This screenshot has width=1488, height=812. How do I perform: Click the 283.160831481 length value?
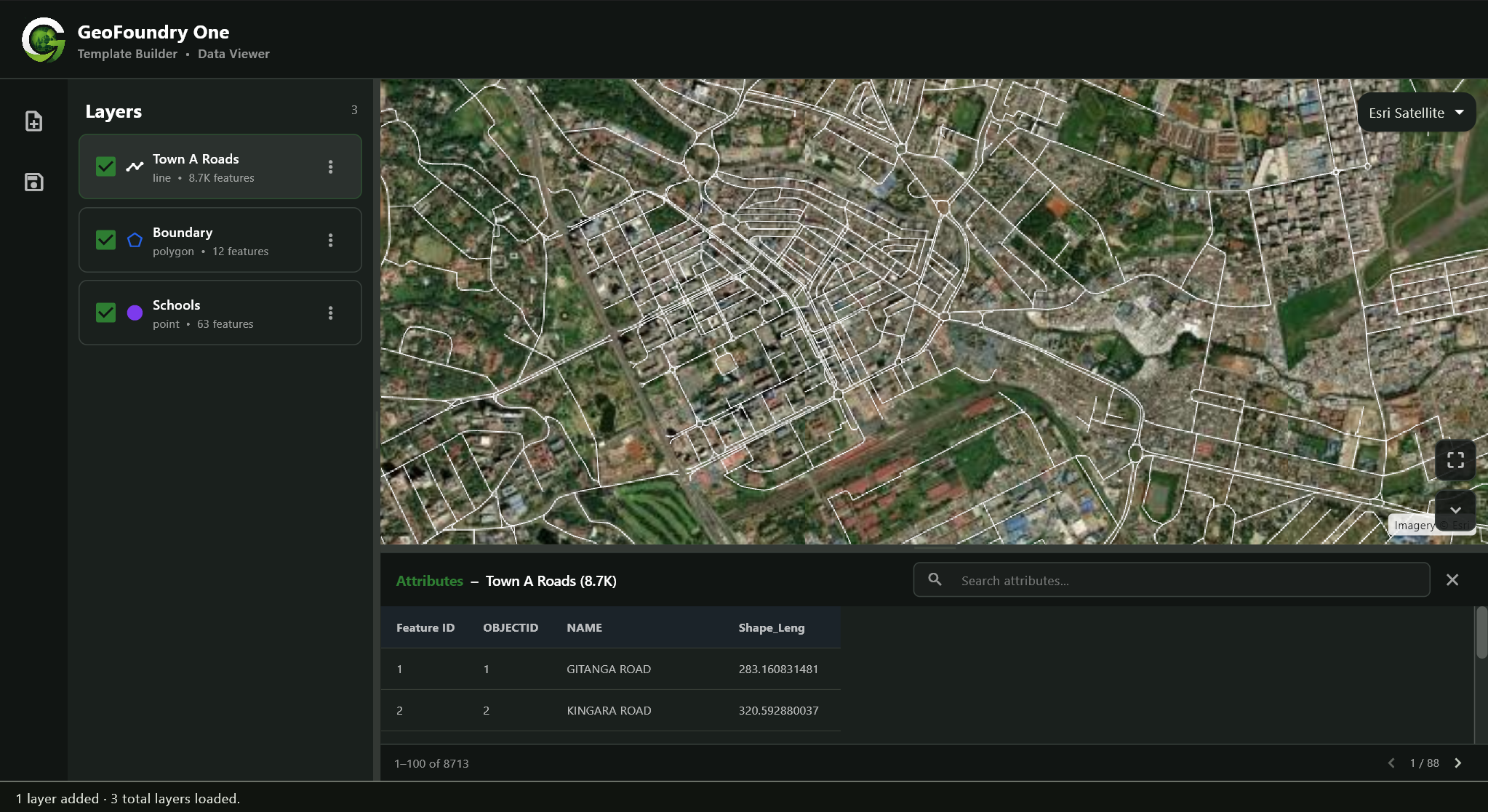[778, 669]
